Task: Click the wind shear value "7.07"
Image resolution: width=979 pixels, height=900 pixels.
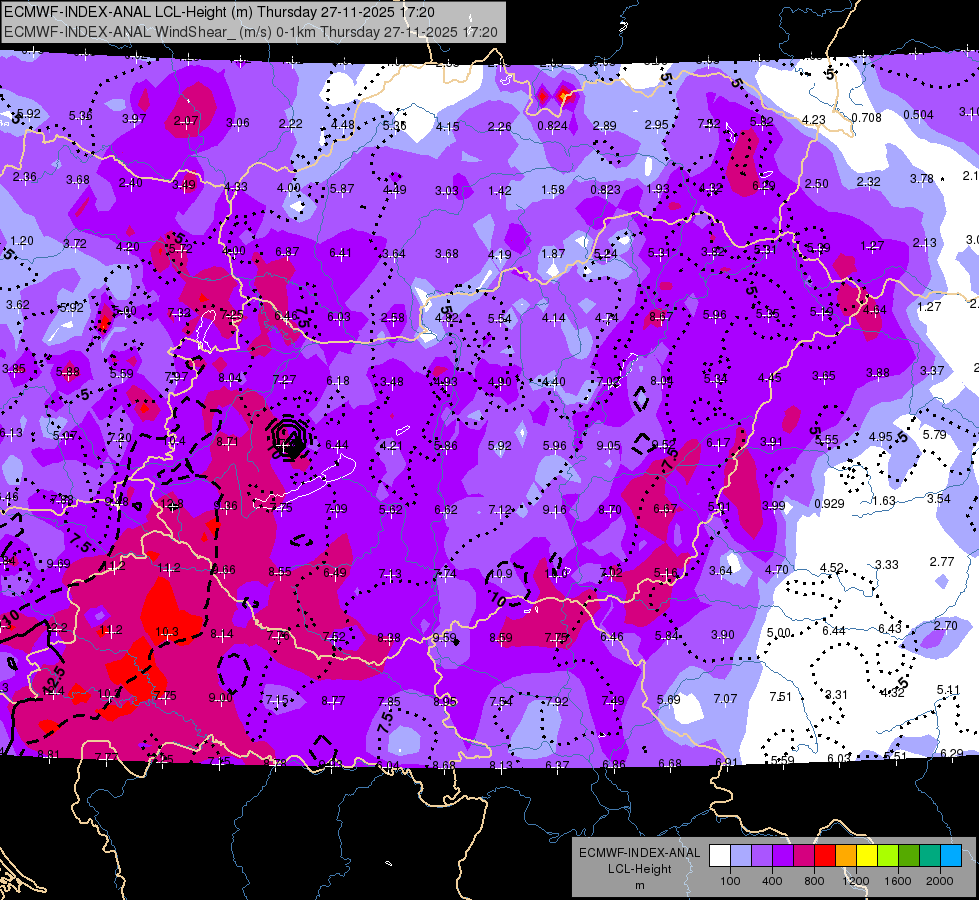Action: [x=725, y=698]
